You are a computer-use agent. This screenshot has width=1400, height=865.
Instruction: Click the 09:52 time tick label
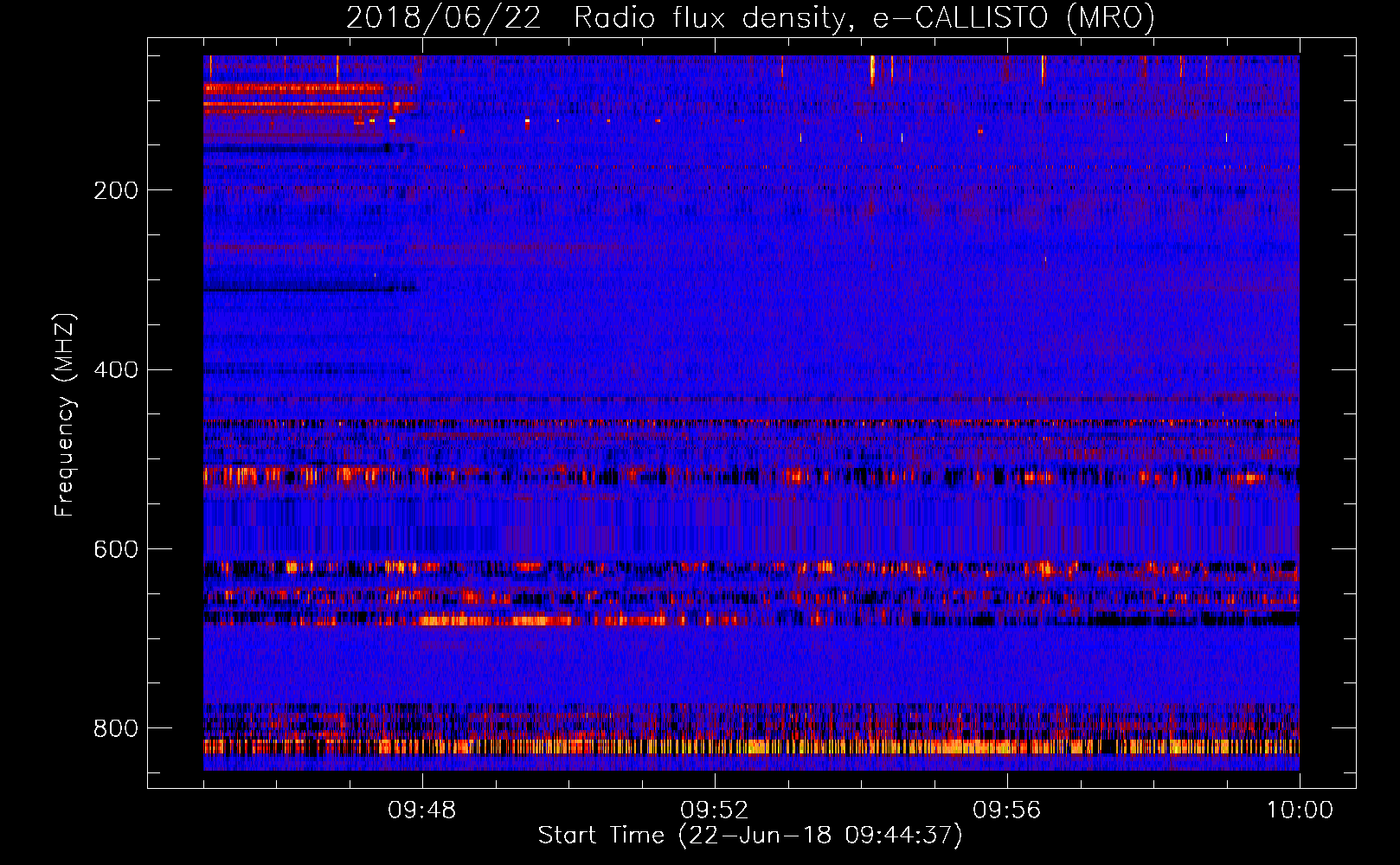[715, 811]
